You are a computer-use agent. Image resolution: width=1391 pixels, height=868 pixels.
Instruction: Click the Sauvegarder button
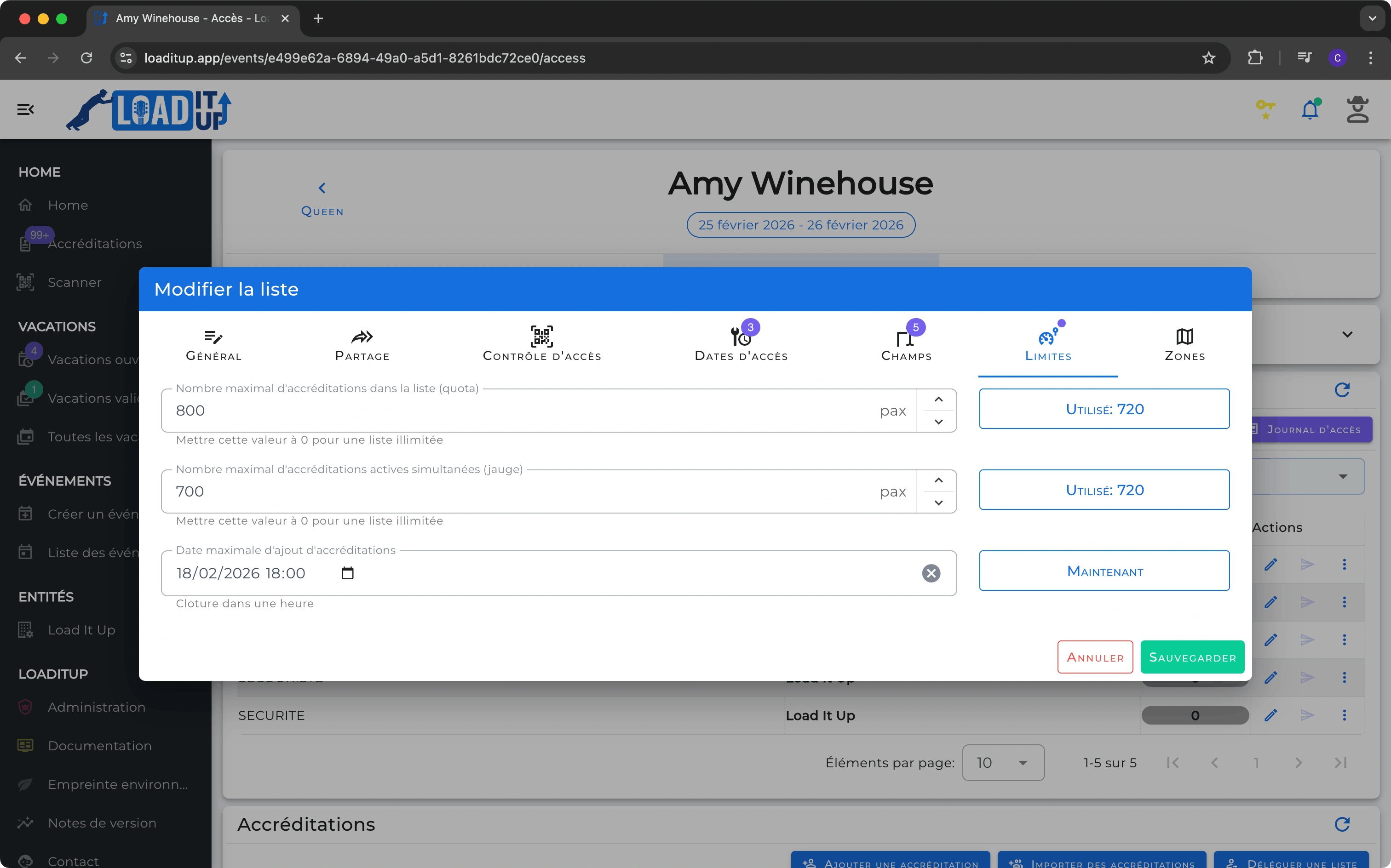tap(1192, 657)
